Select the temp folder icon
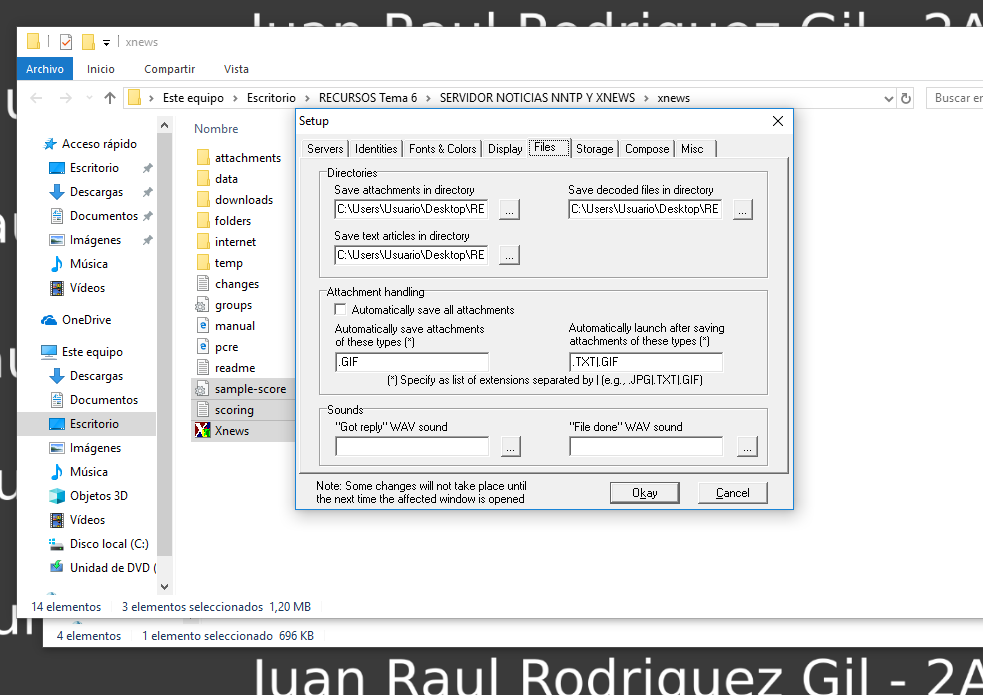Viewport: 983px width, 695px height. point(203,263)
